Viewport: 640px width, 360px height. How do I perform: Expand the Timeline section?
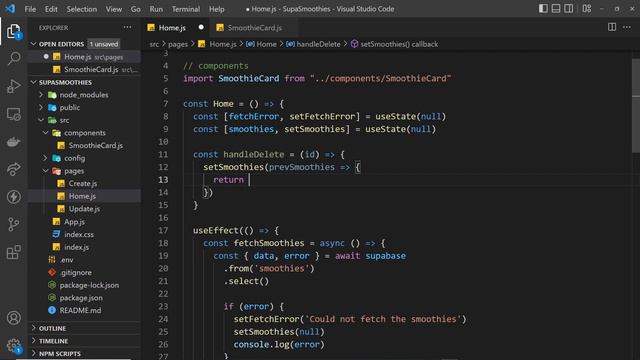tap(53, 341)
